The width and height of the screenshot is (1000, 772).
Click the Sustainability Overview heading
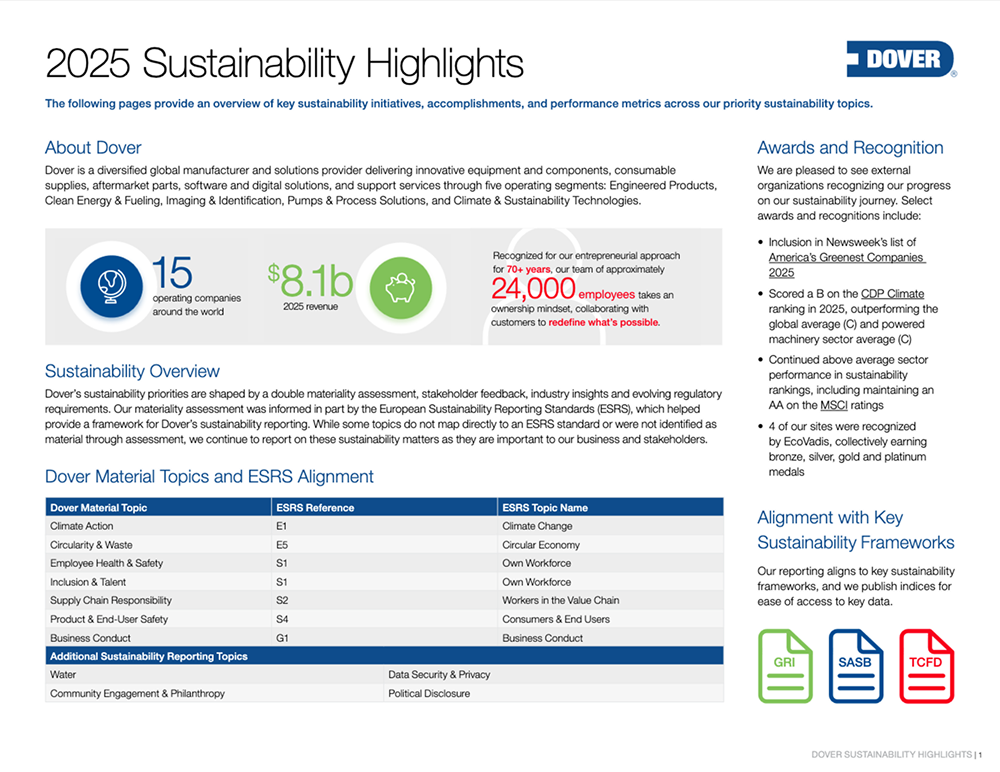coord(132,371)
